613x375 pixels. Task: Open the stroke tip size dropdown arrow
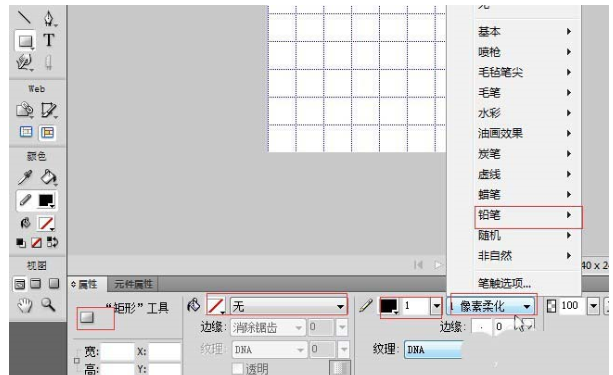[x=436, y=306]
